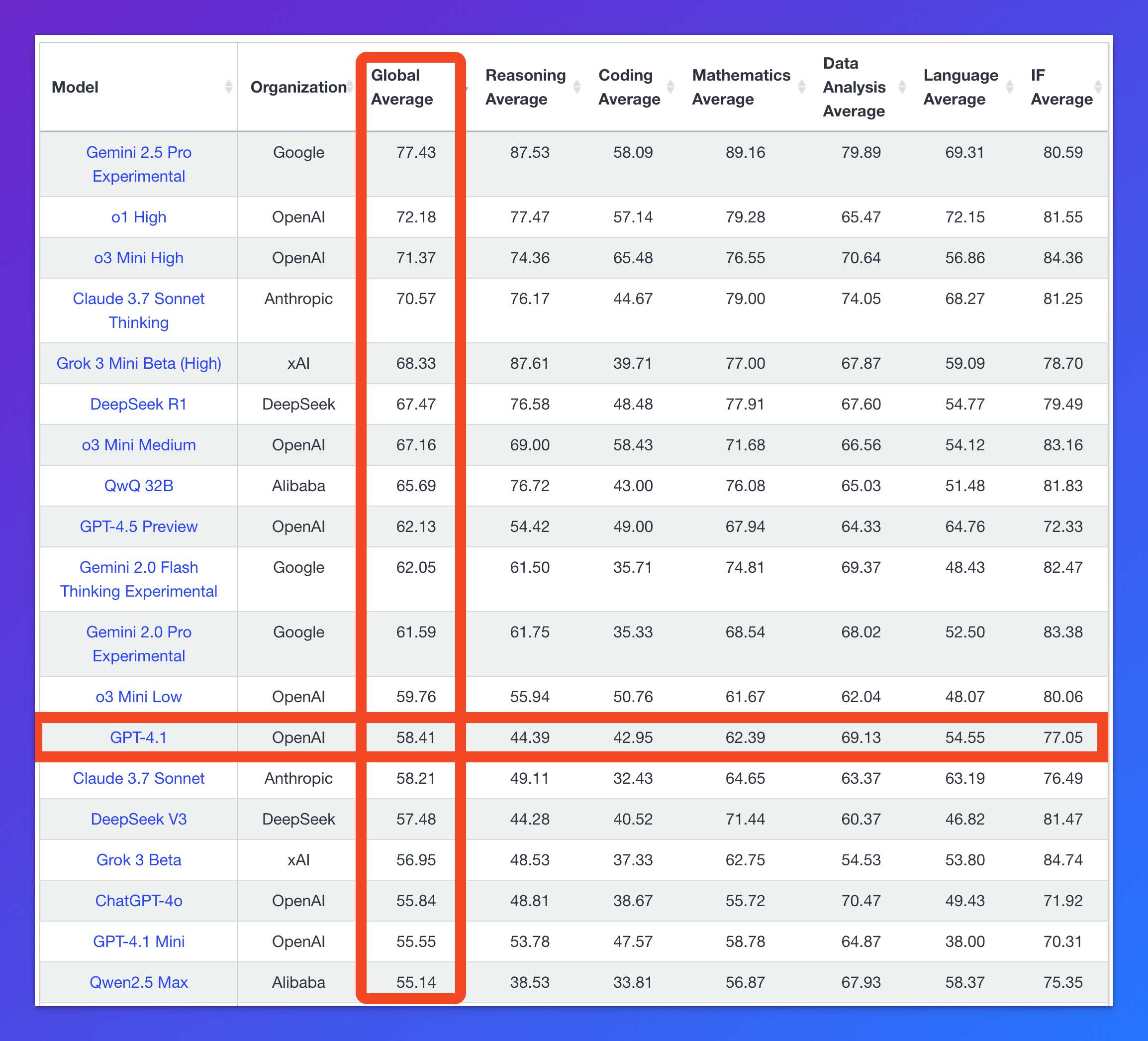Click the Mathematics Average sort arrows icon
Screen dimensions: 1148x1041
[801, 87]
